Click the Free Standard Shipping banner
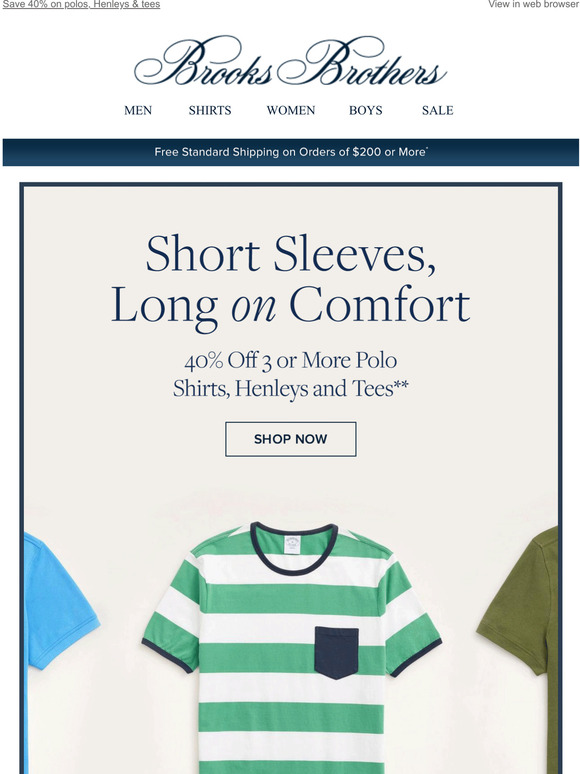The width and height of the screenshot is (580, 774). (x=291, y=152)
